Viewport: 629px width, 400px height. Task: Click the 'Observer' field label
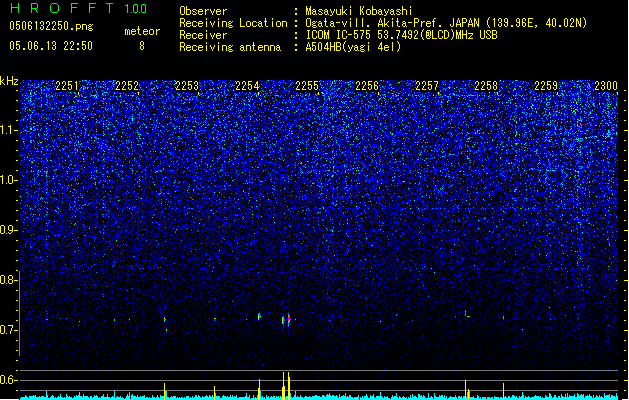[x=203, y=11]
